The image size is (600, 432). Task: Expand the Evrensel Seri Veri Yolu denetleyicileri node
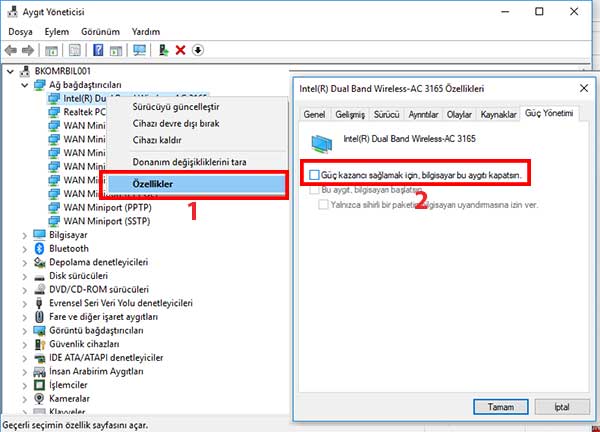(x=25, y=304)
